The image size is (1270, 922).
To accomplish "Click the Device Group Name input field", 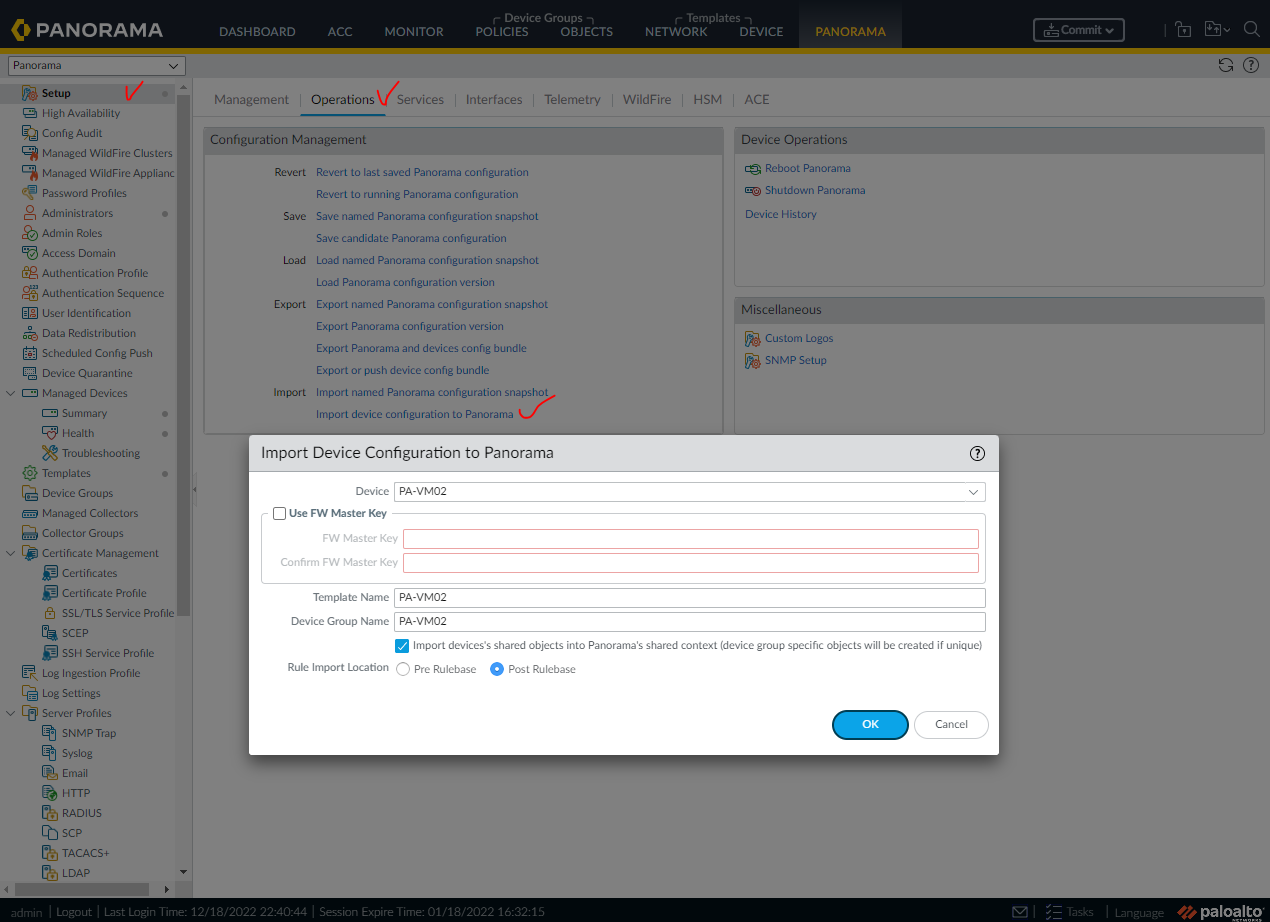I will click(689, 622).
